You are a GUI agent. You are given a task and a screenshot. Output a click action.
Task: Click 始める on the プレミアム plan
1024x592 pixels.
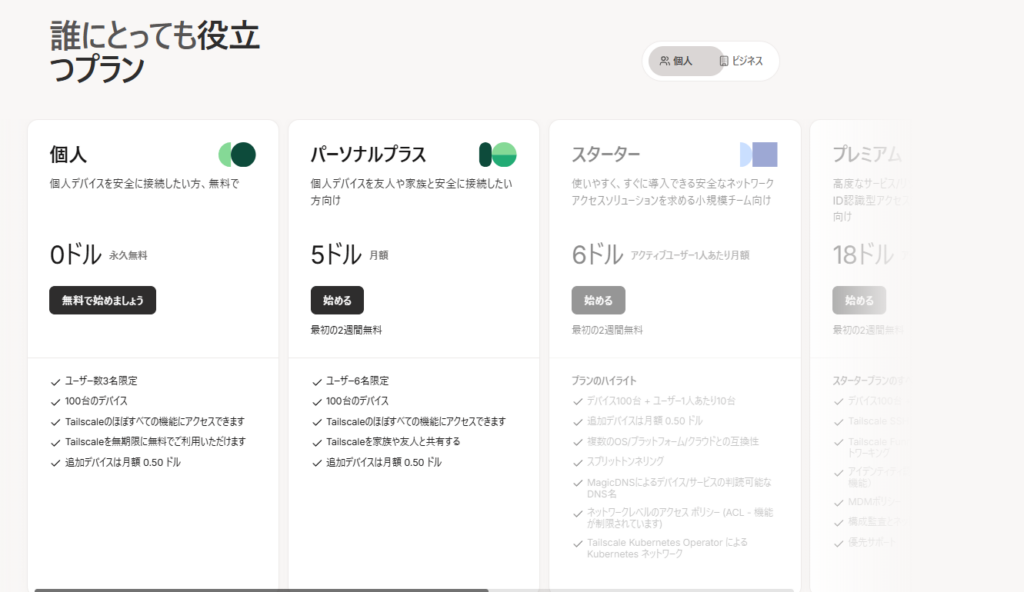click(x=860, y=300)
